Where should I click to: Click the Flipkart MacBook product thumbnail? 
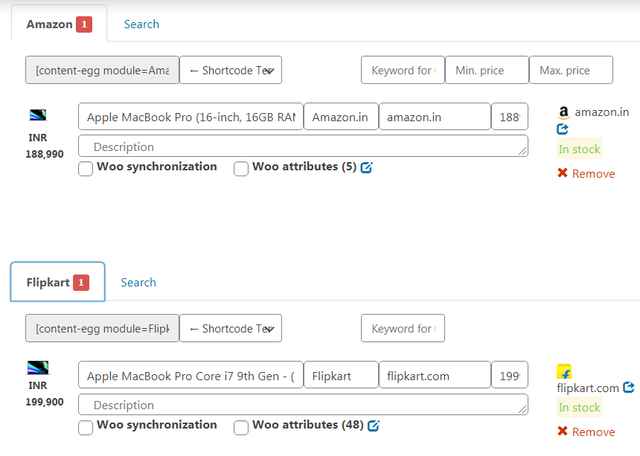tap(38, 367)
